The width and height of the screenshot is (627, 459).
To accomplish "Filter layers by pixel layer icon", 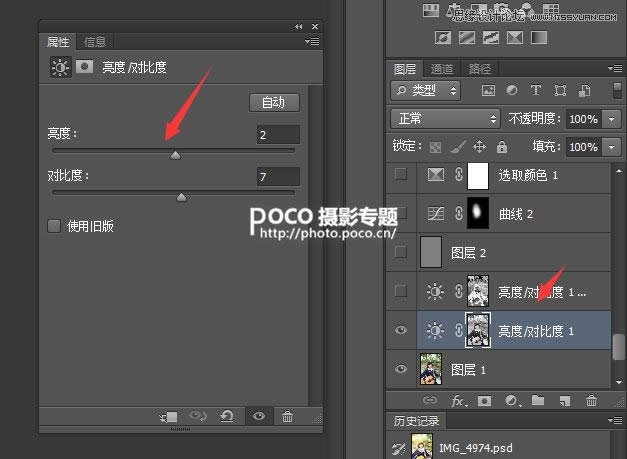I will pos(488,91).
